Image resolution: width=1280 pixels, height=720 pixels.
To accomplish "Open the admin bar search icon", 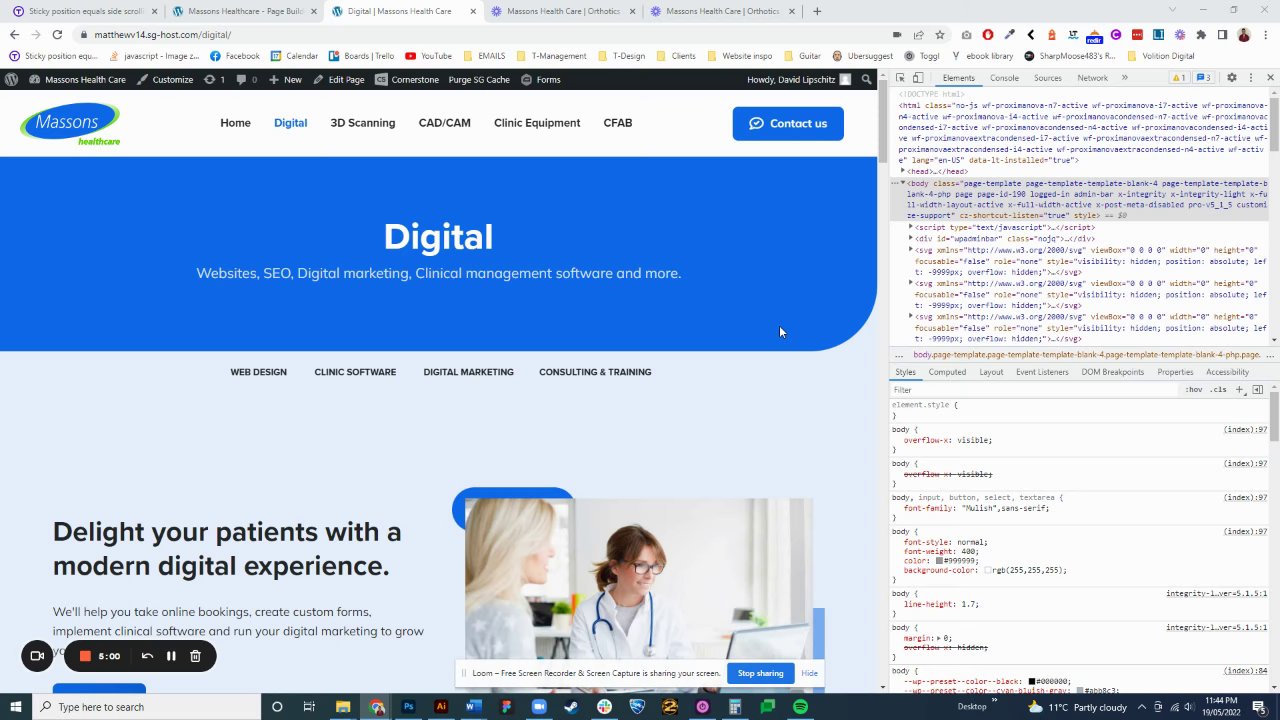I will (867, 79).
